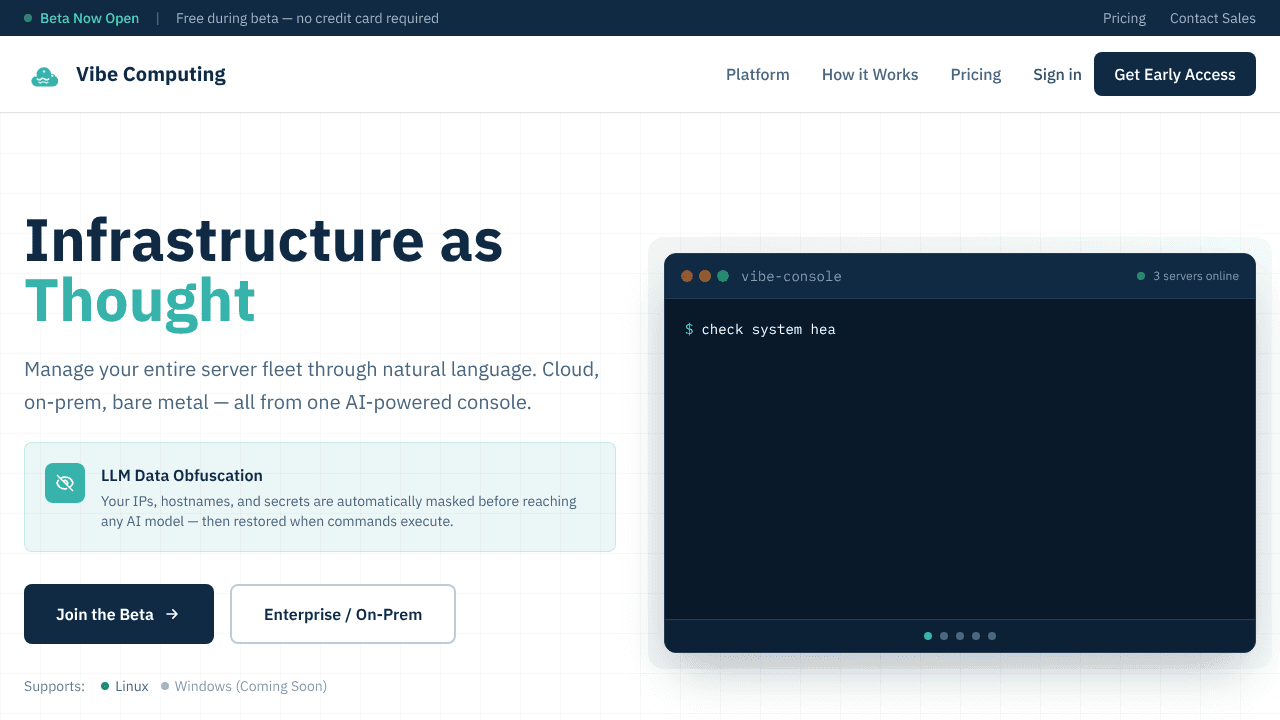This screenshot has width=1280, height=720.
Task: Select the first terminal carousel dot
Action: [928, 636]
